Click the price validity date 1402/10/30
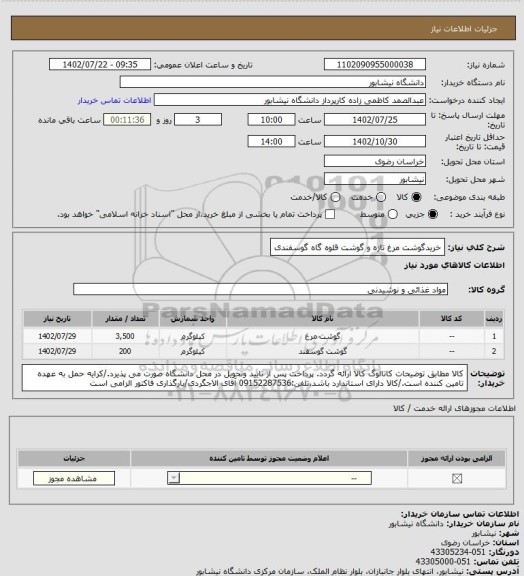 [375, 141]
